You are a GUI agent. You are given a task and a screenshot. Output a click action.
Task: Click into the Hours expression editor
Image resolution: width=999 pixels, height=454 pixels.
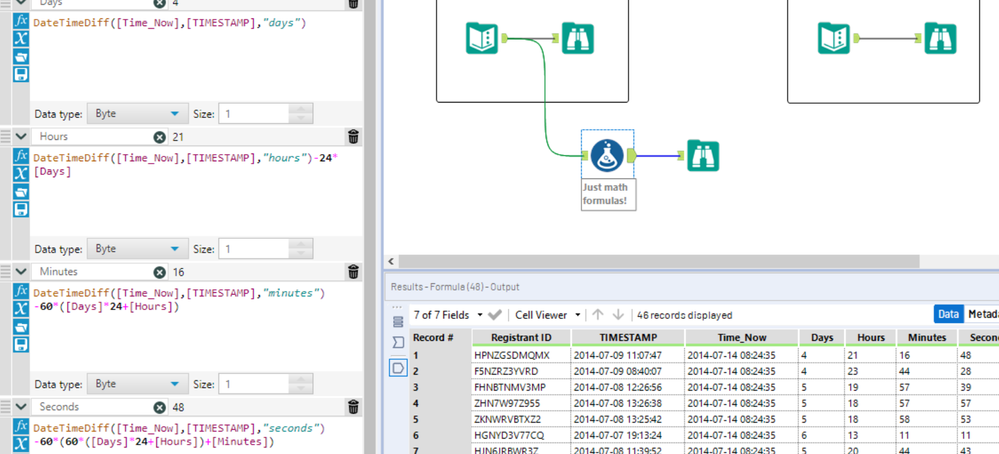click(196, 191)
